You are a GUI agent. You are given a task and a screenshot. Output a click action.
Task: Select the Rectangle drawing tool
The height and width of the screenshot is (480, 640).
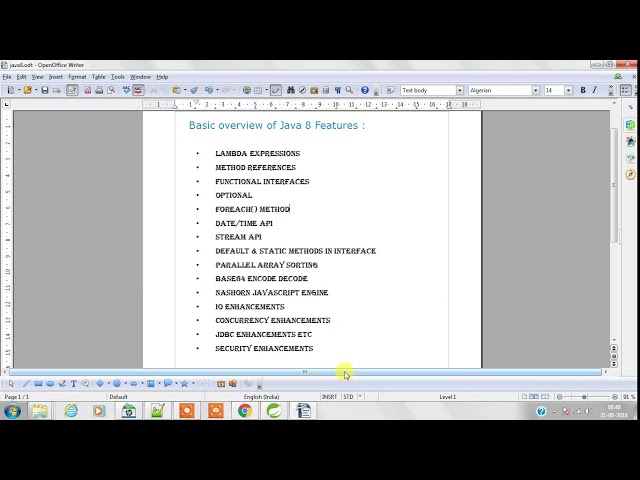pos(38,384)
